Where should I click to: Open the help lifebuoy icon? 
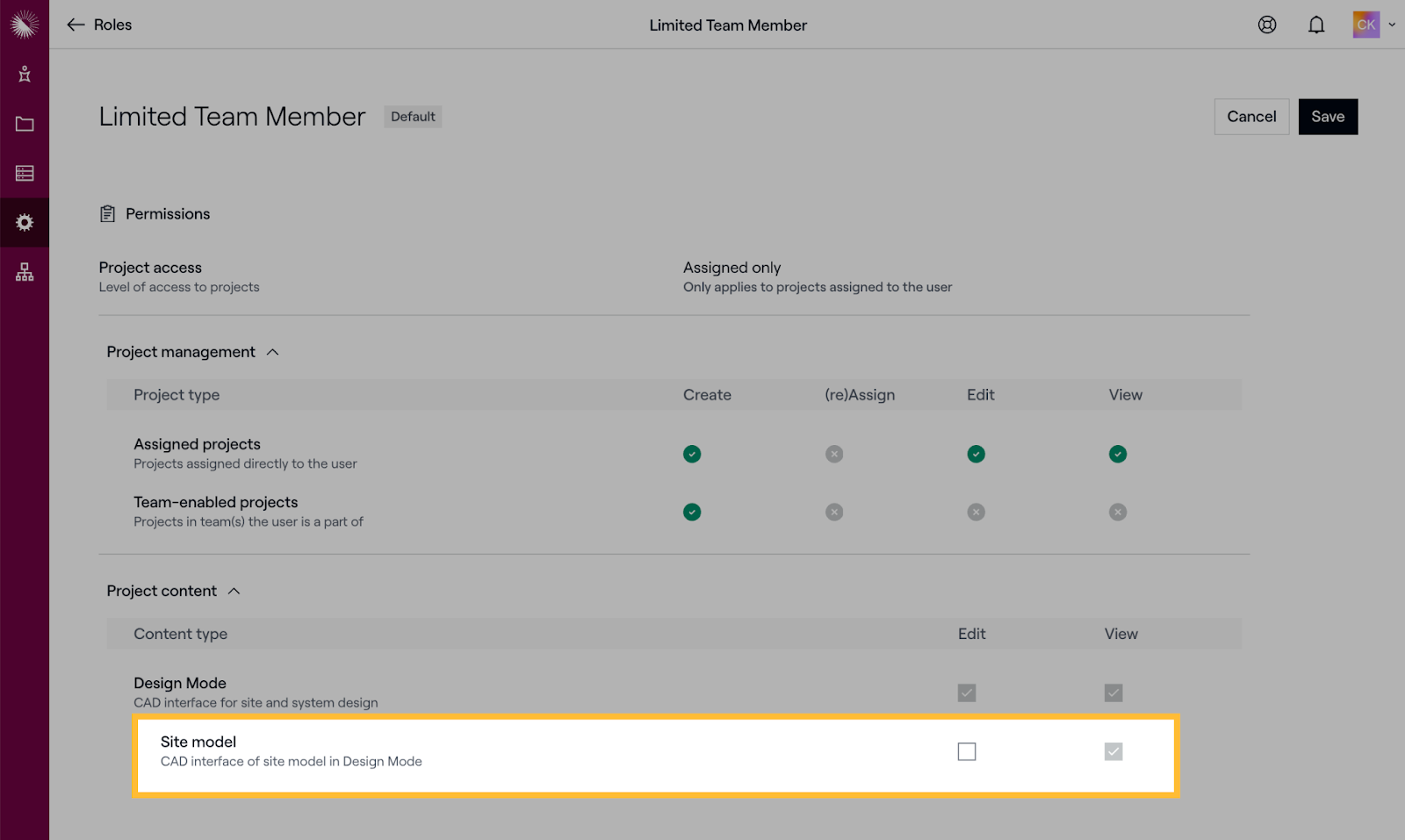click(1267, 25)
